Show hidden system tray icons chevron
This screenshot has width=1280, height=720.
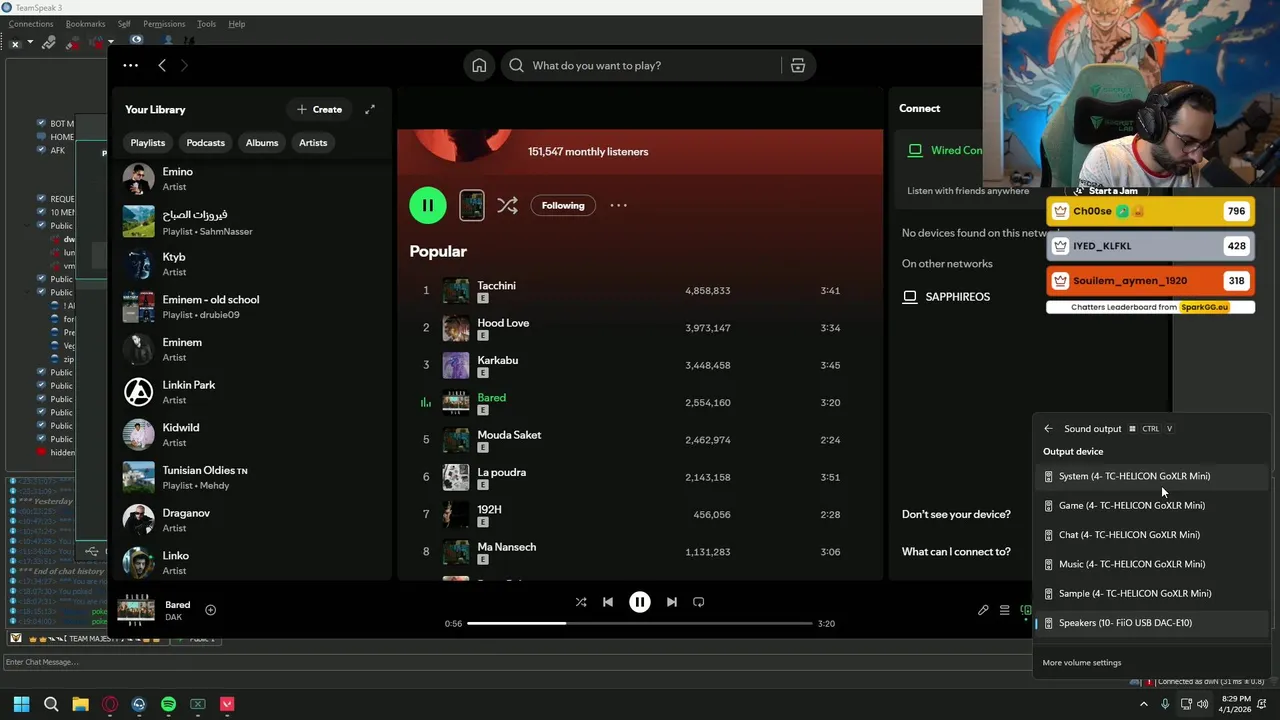pyautogui.click(x=1144, y=704)
